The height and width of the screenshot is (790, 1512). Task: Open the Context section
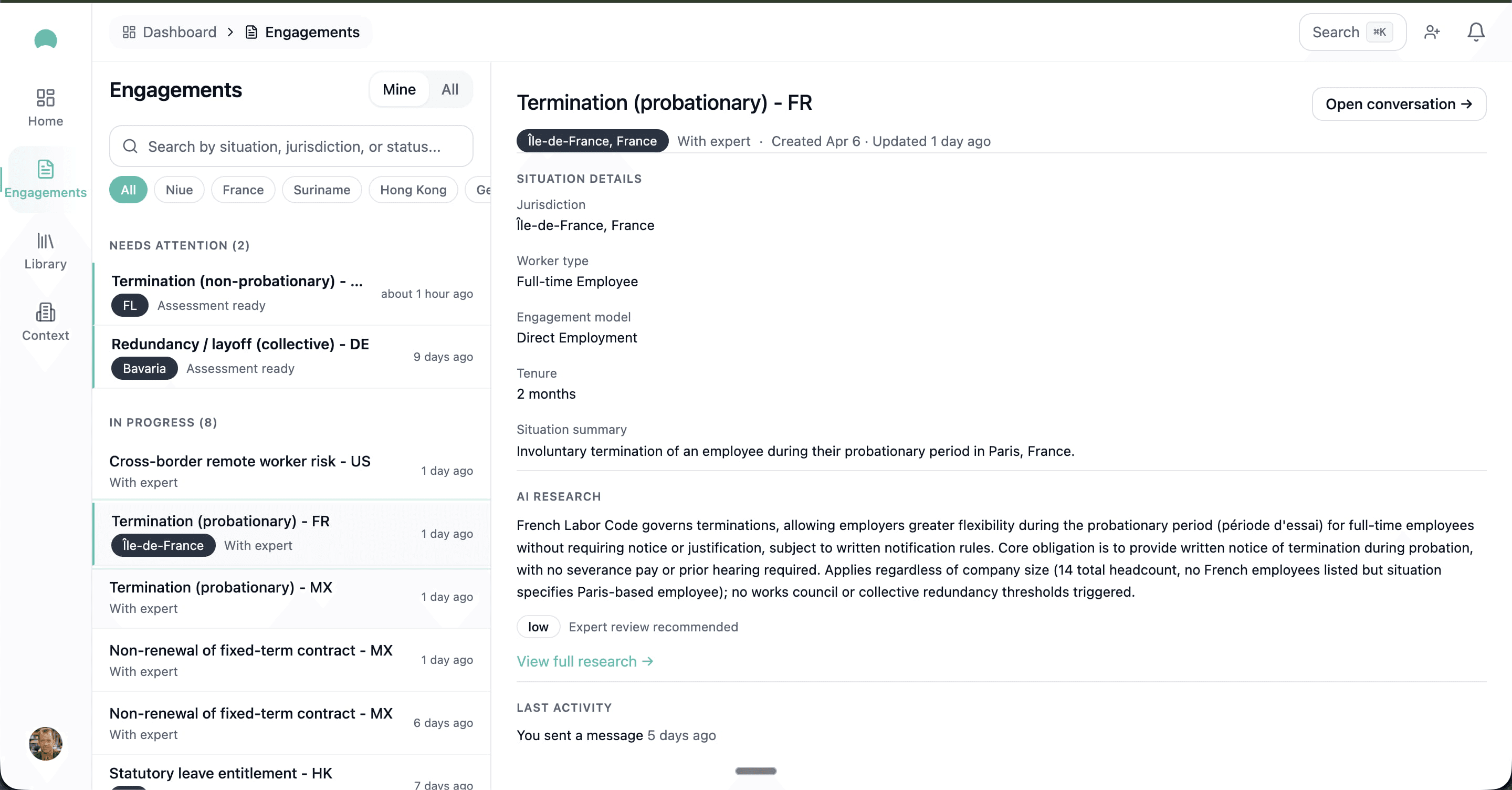45,322
